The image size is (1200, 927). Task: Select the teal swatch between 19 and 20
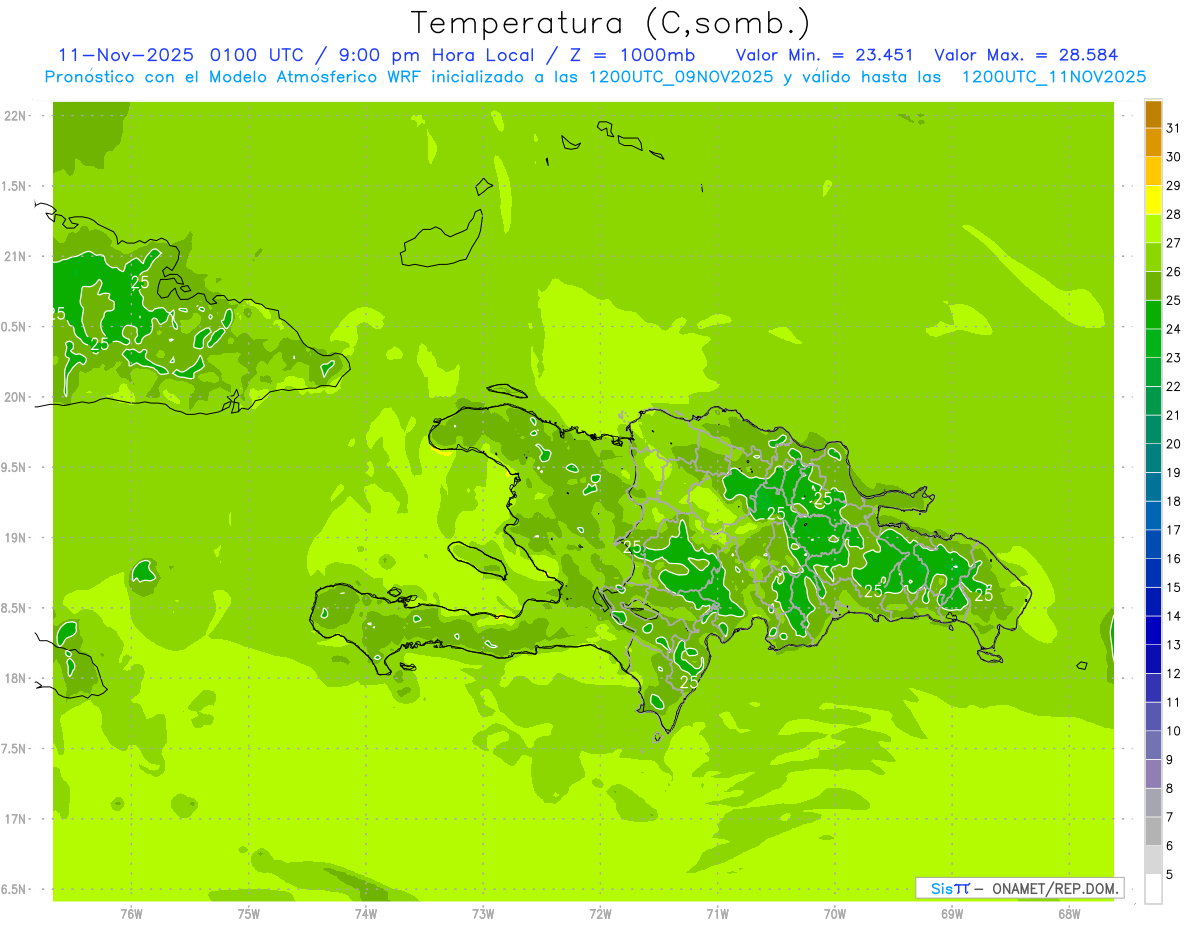1153,458
